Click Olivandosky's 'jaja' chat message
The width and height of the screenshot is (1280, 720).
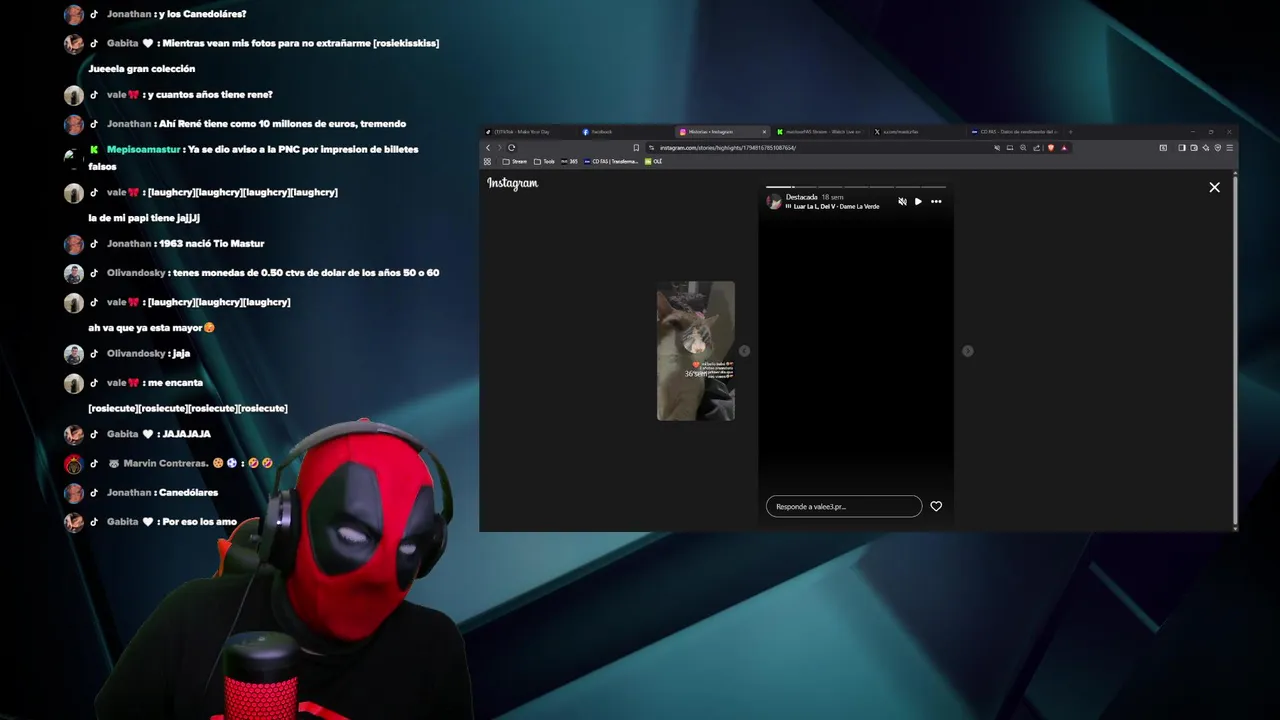point(181,353)
